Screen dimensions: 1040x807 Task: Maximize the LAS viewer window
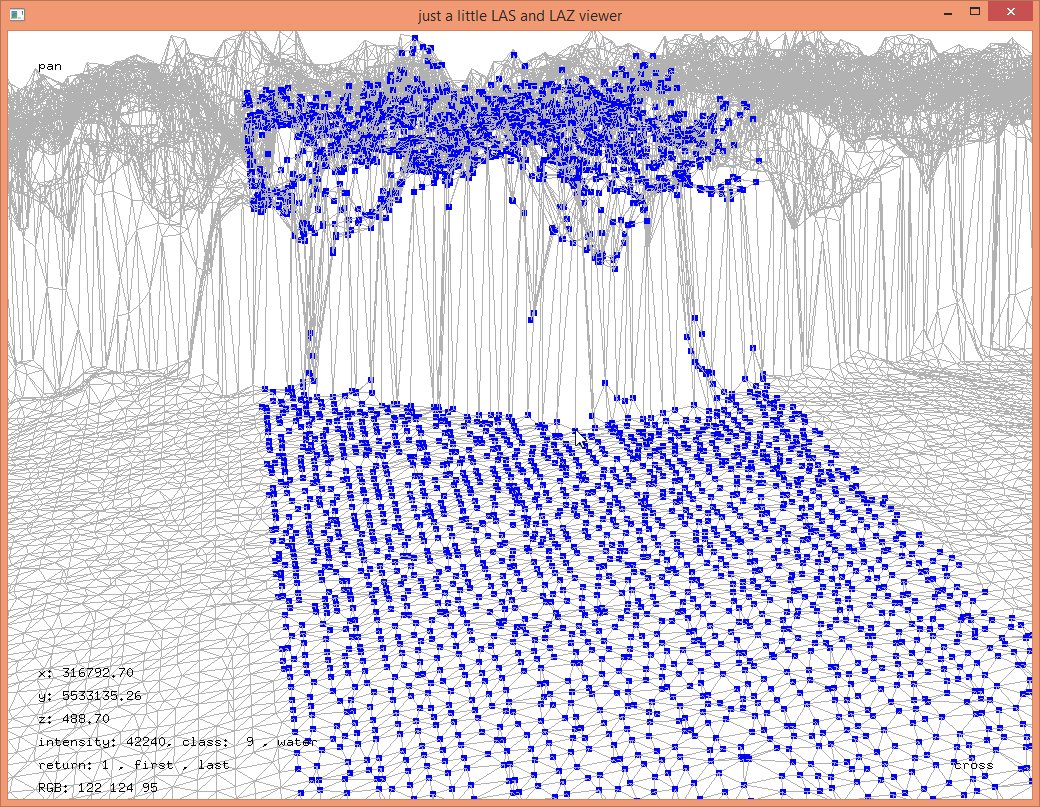(975, 12)
